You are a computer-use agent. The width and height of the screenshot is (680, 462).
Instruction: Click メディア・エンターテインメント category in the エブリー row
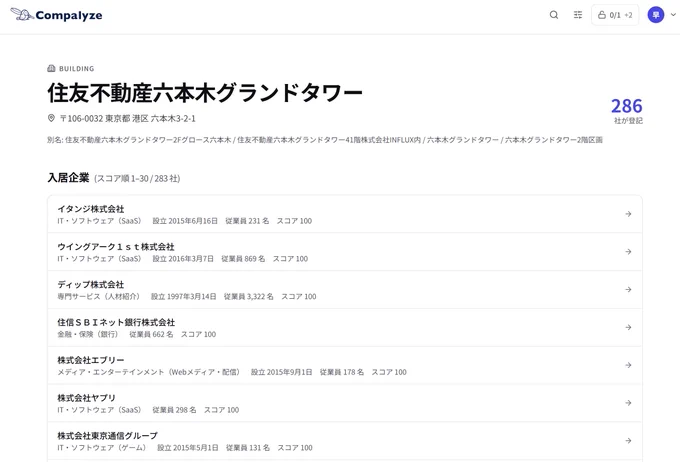coord(149,372)
